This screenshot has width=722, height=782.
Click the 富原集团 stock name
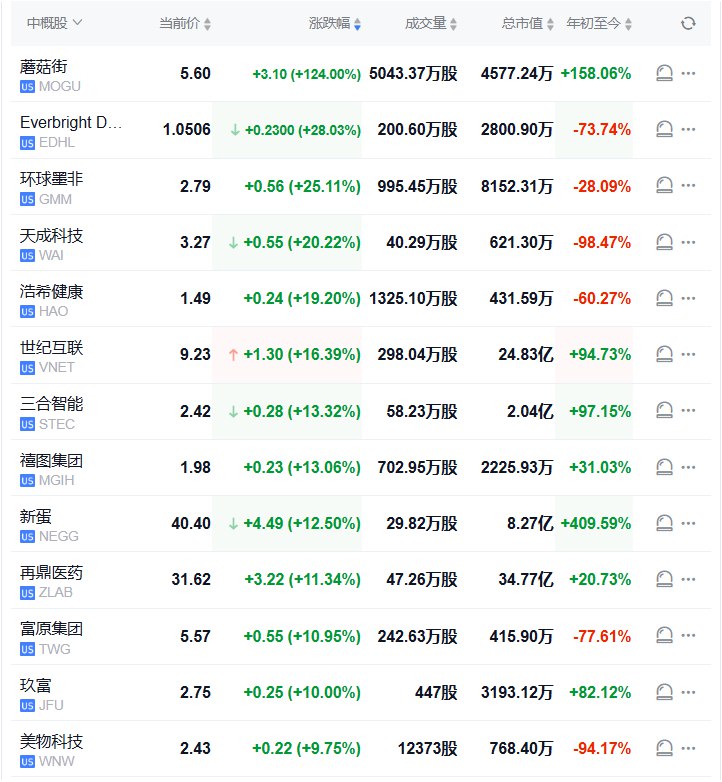pos(51,628)
